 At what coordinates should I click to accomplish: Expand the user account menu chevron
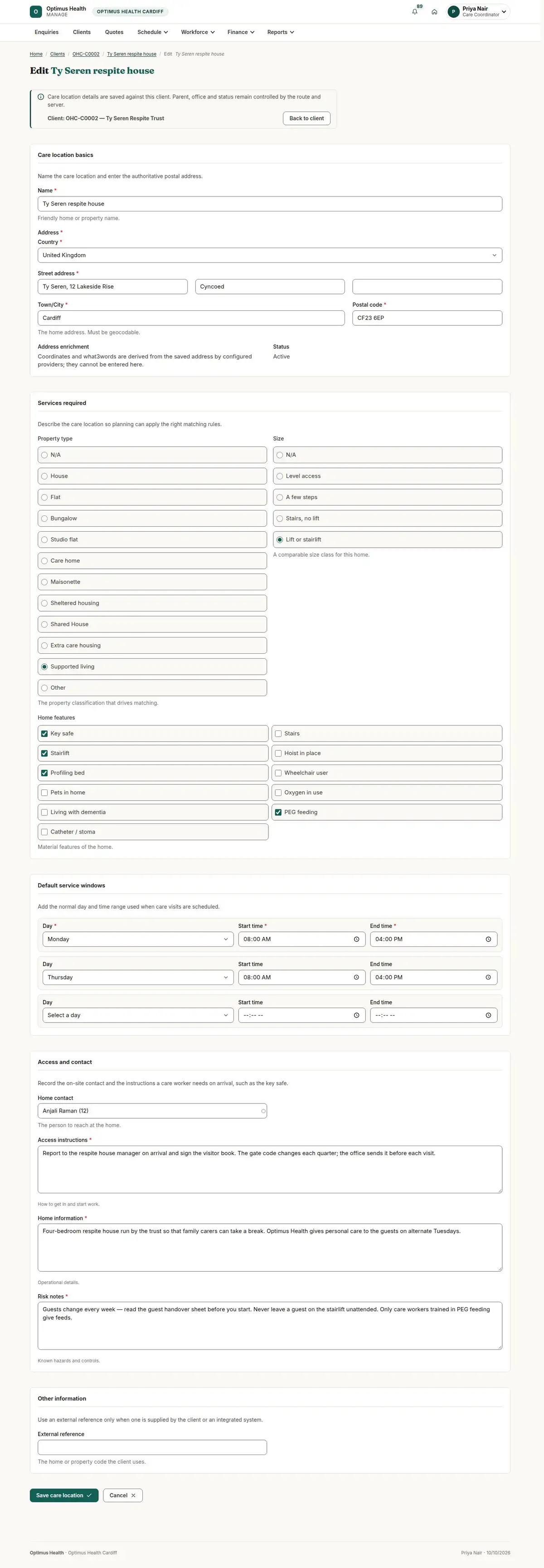(504, 11)
